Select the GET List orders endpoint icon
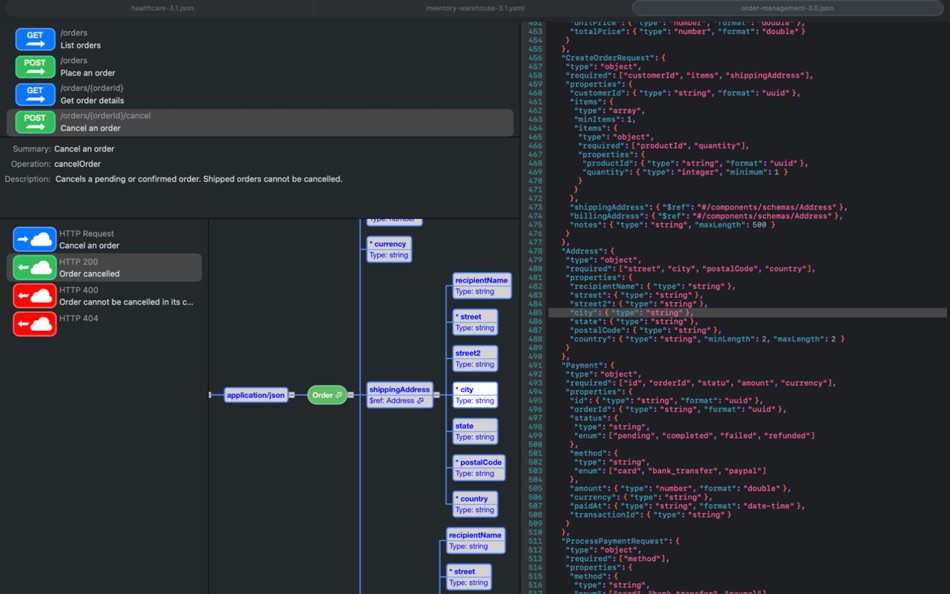The width and height of the screenshot is (950, 594). click(x=35, y=39)
